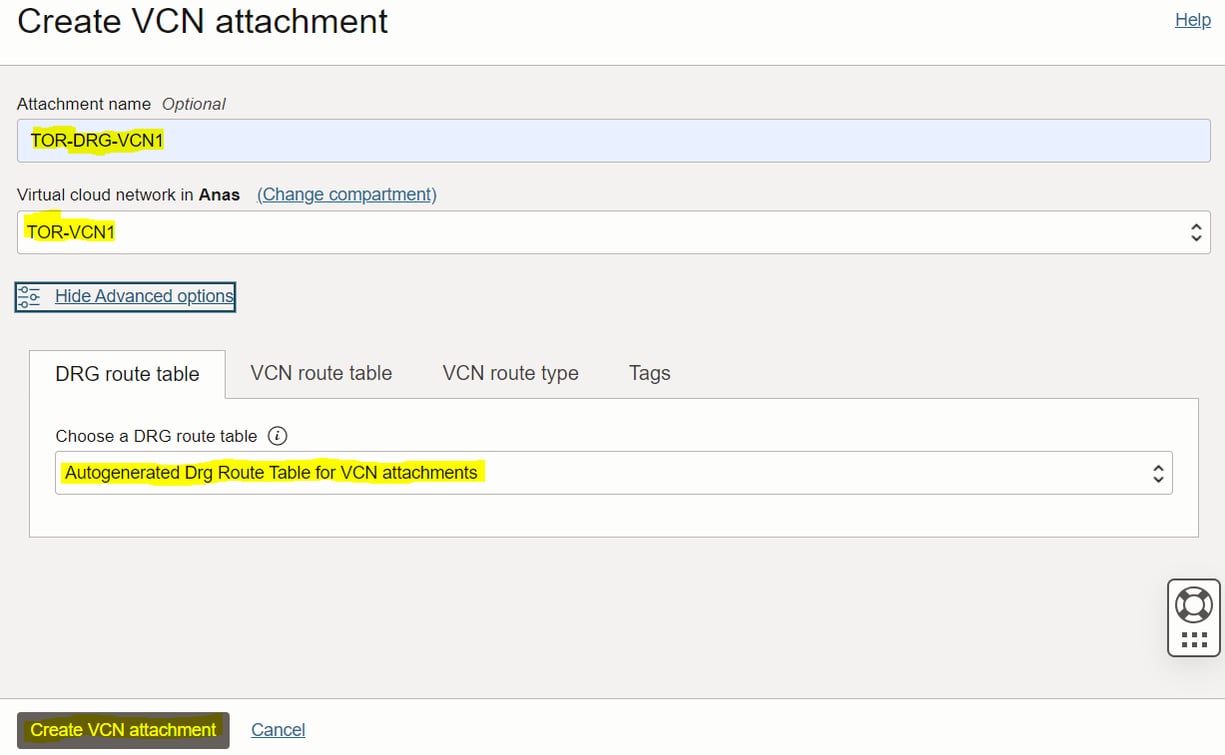This screenshot has height=755, width=1225.
Task: Open the VCN route type tab
Action: coord(510,373)
